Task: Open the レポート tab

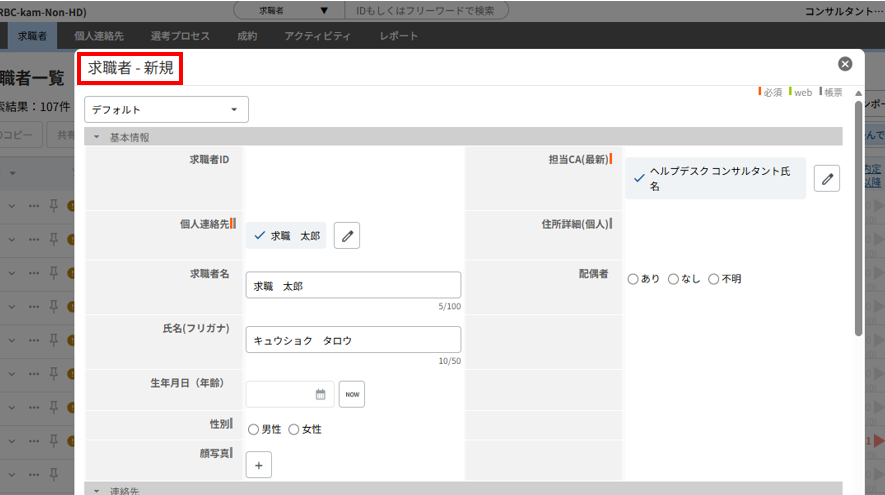Action: click(x=399, y=36)
